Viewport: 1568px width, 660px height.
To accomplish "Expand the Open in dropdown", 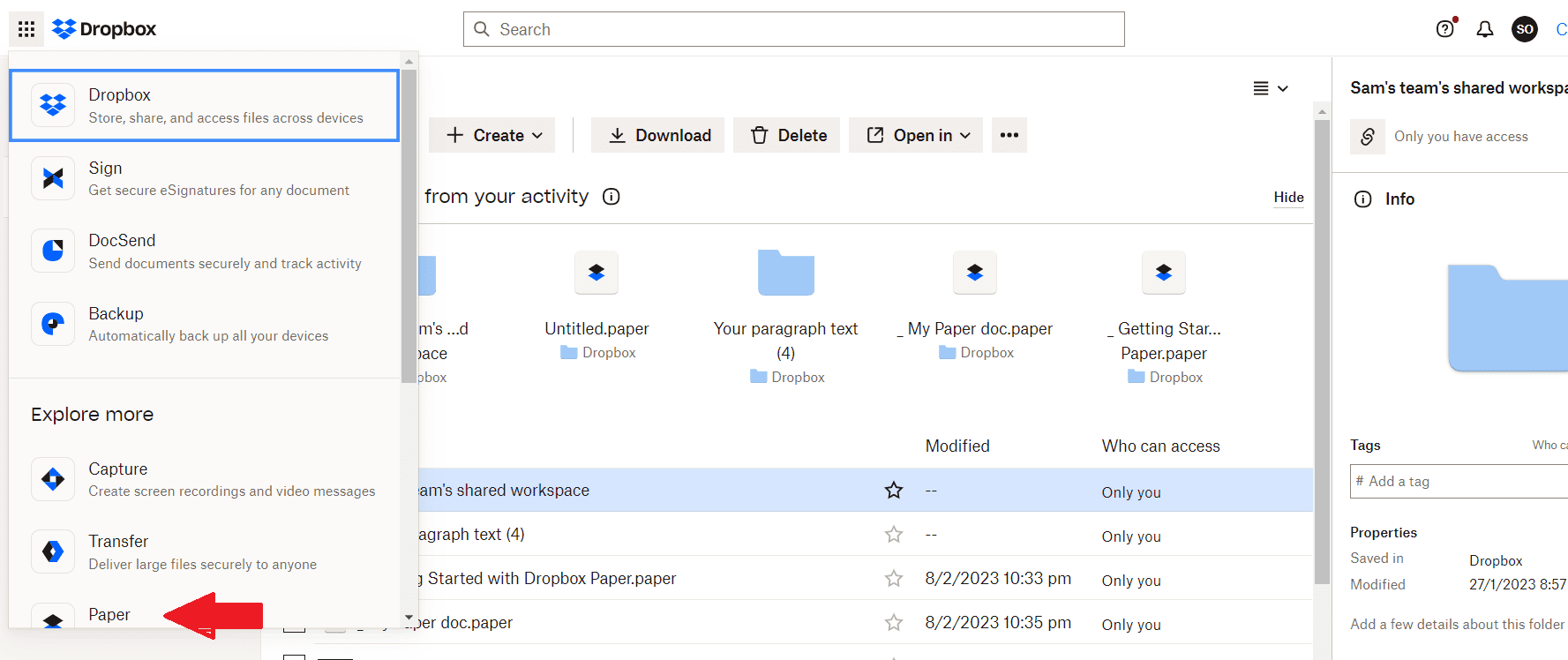I will coord(916,135).
